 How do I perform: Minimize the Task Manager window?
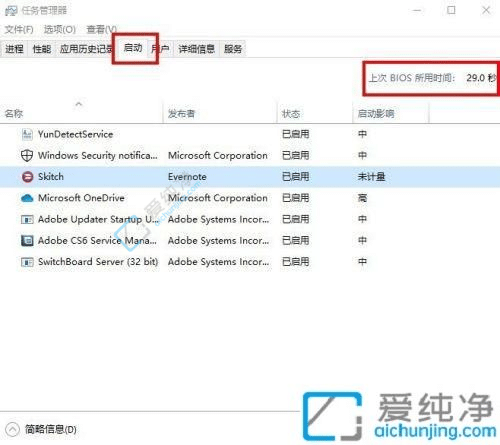[417, 10]
